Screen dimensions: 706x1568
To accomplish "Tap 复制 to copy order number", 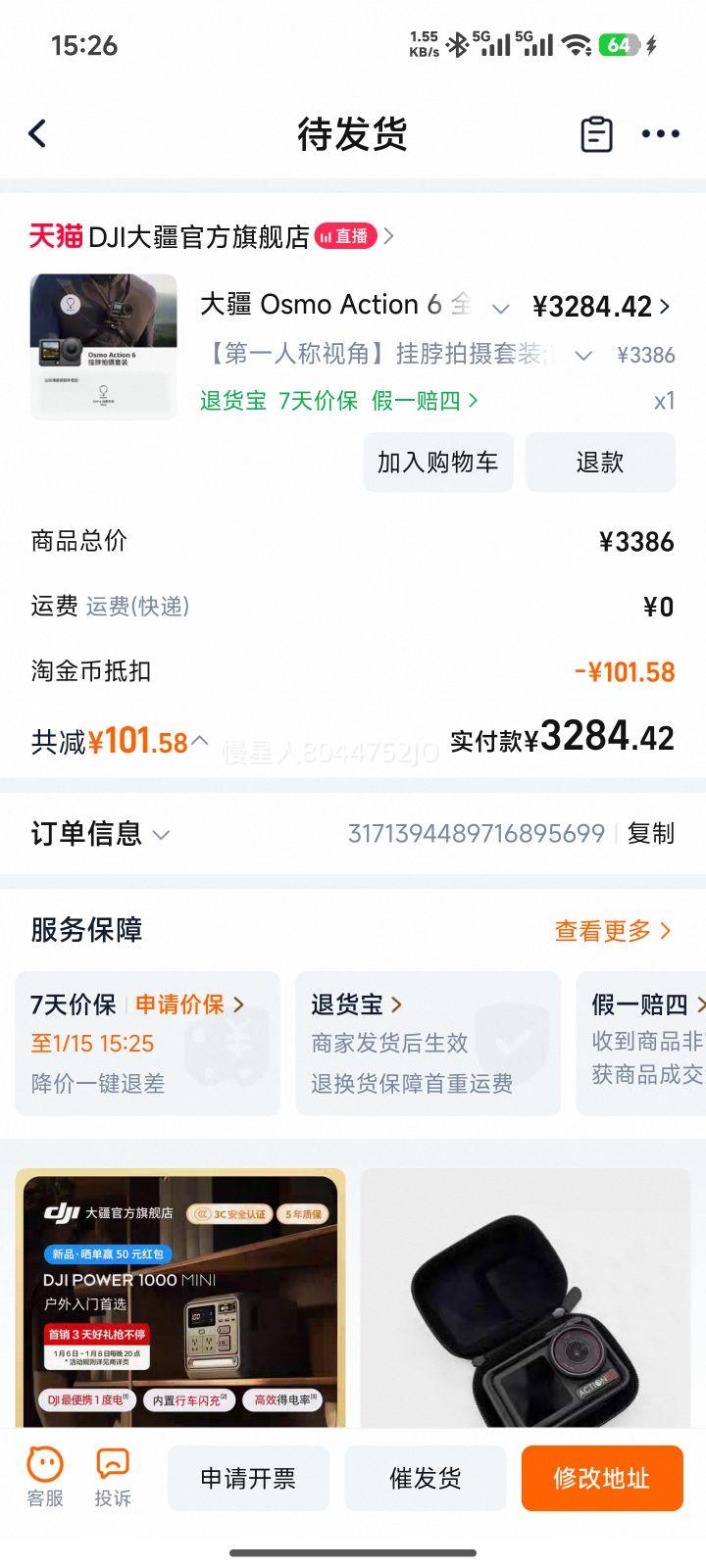I will 650,833.
